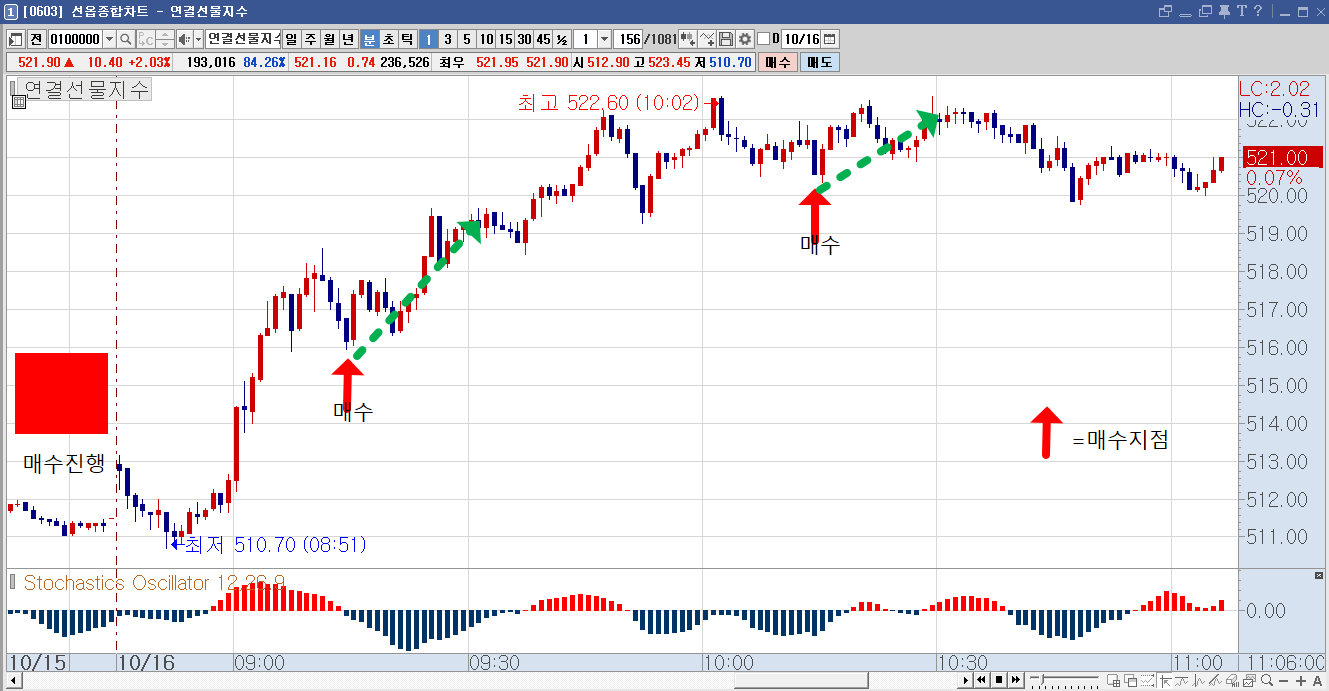Image resolution: width=1329 pixels, height=691 pixels.
Task: Select the 일 (daily) chart period
Action: [x=291, y=39]
